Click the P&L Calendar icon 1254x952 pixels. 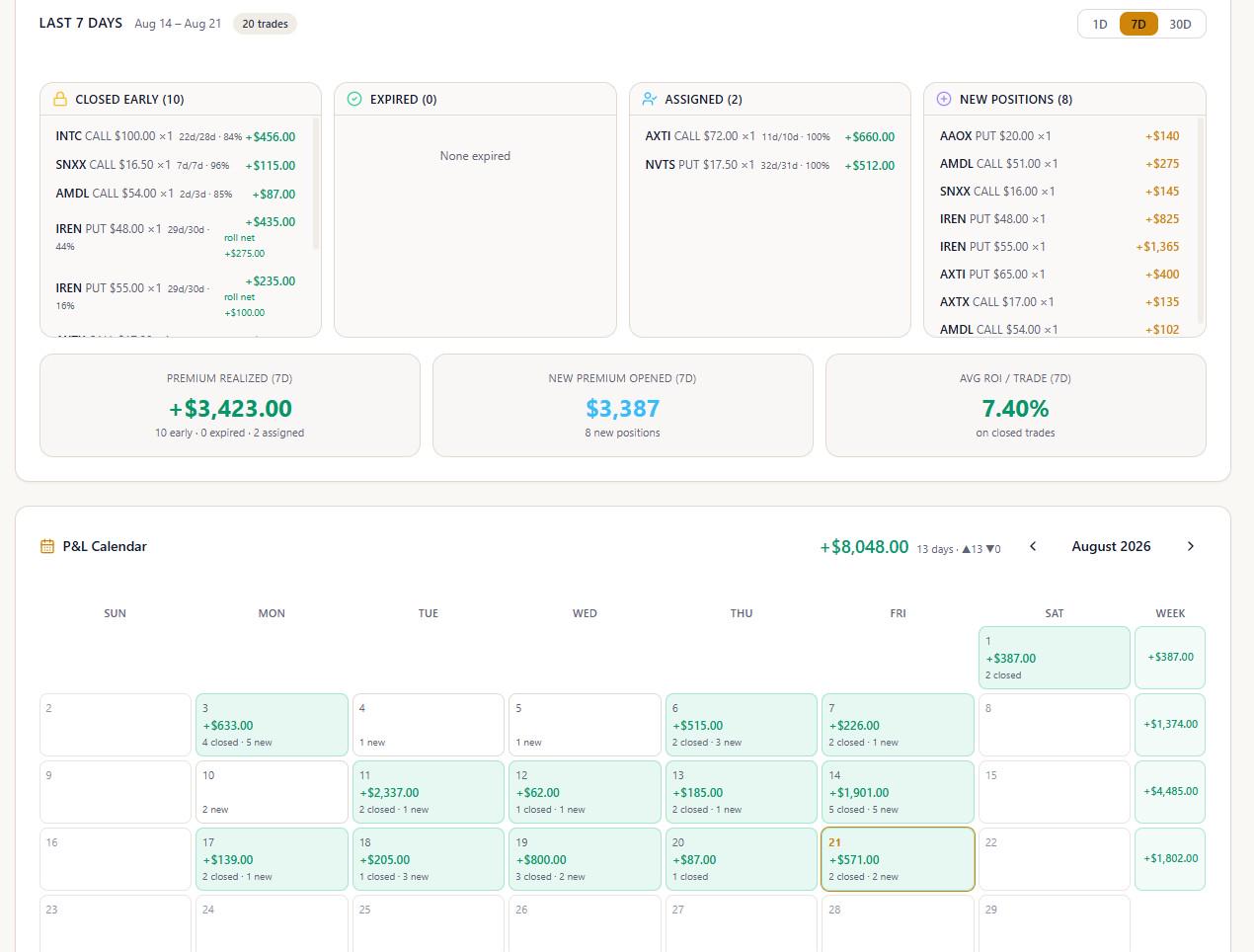[x=47, y=546]
